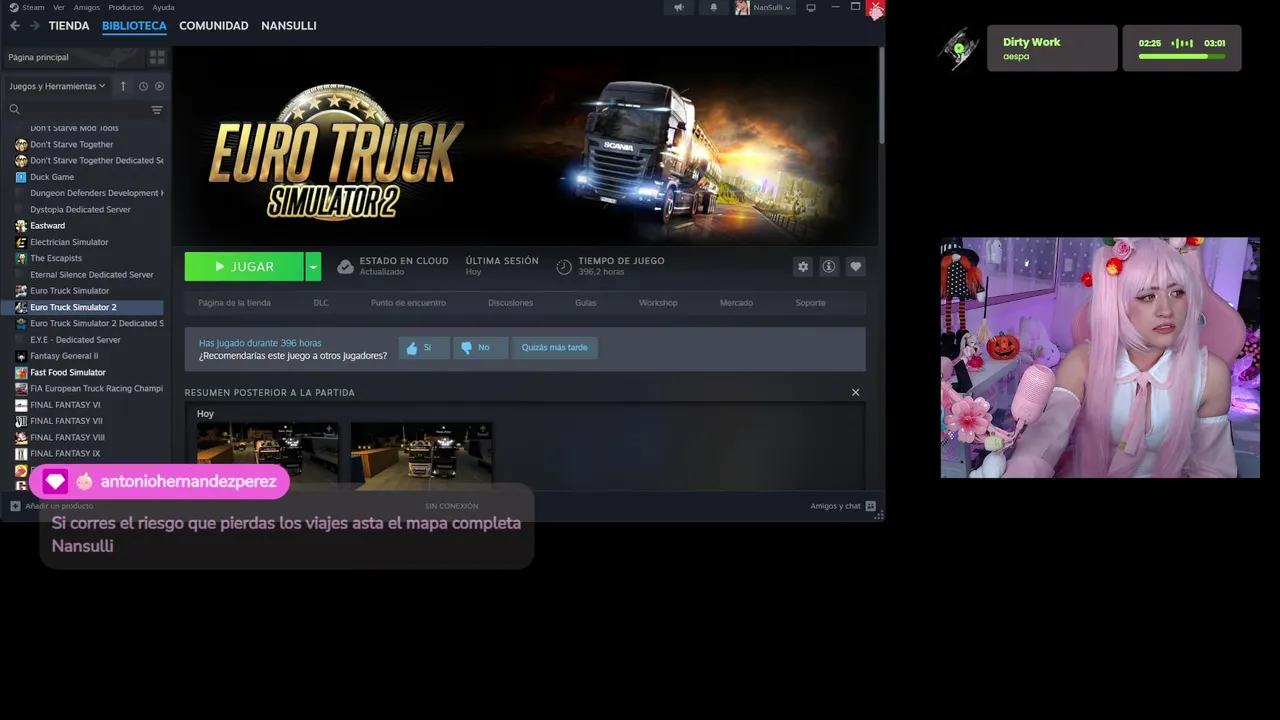Open the Soporte link
This screenshot has width=1280, height=720.
coord(810,303)
